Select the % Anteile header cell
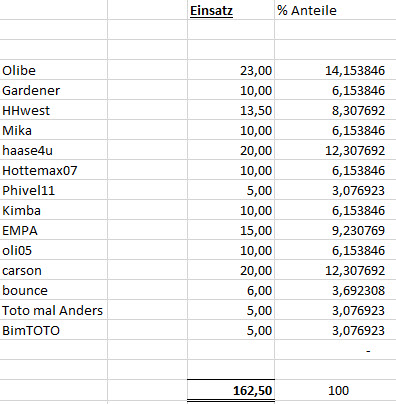Image resolution: width=396 pixels, height=404 pixels. pos(335,10)
